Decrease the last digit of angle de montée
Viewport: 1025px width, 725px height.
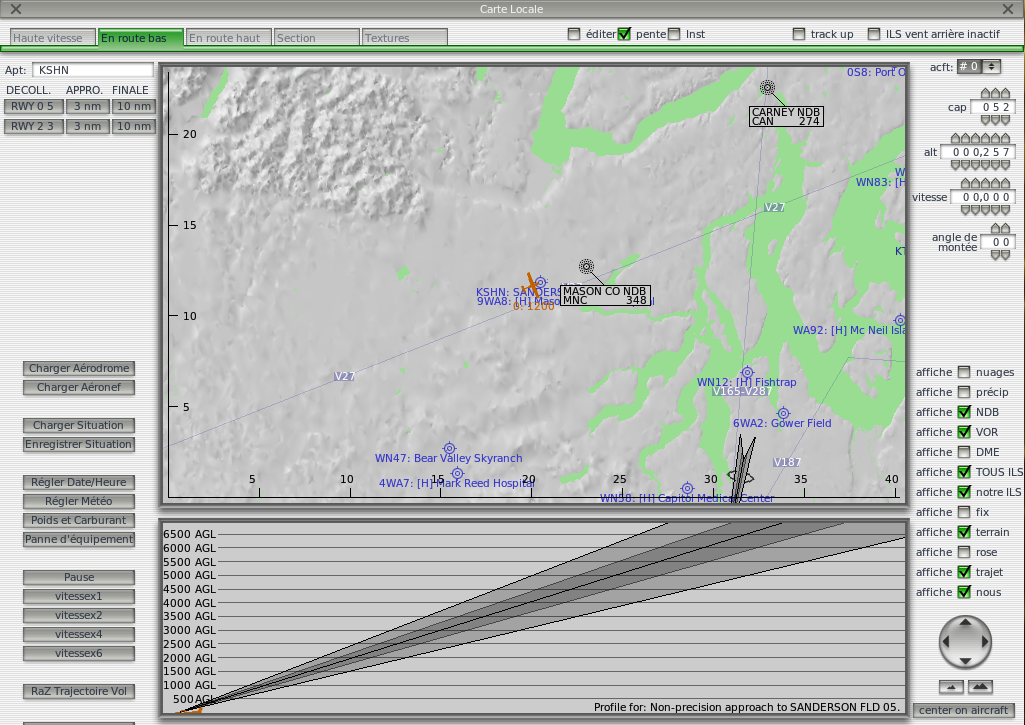1005,255
